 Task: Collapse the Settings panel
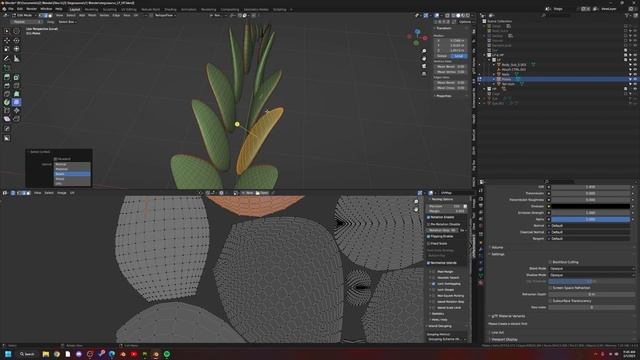[x=498, y=254]
